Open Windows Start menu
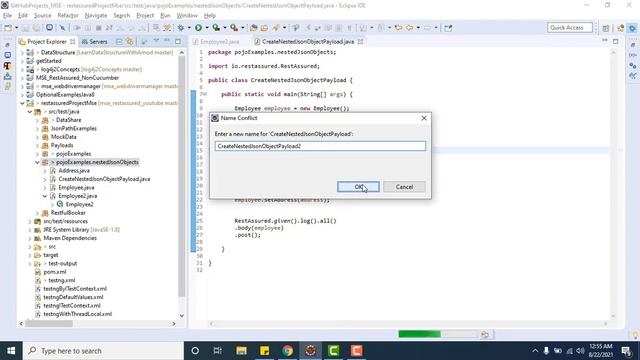 click(x=11, y=351)
